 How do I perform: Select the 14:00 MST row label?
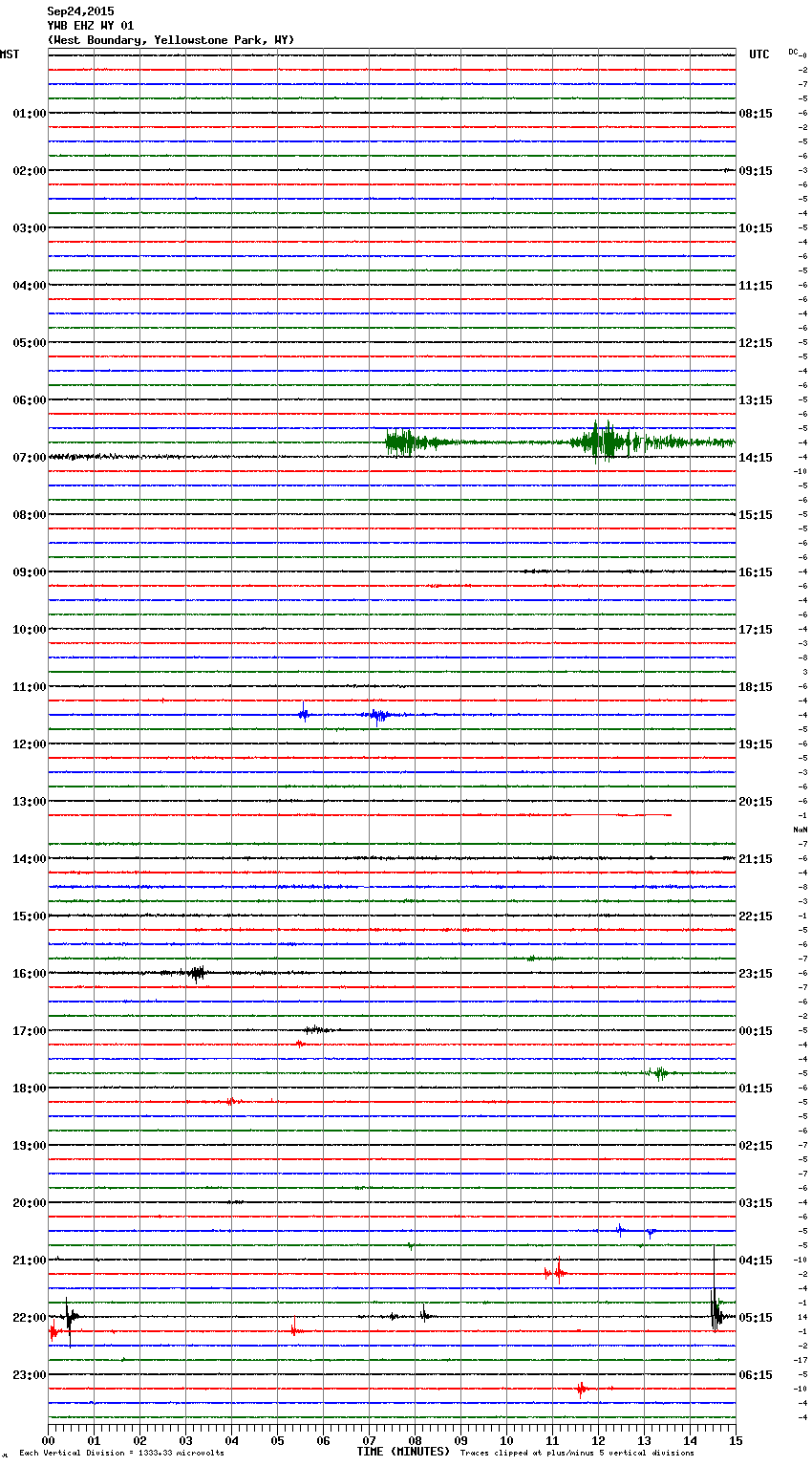point(30,859)
